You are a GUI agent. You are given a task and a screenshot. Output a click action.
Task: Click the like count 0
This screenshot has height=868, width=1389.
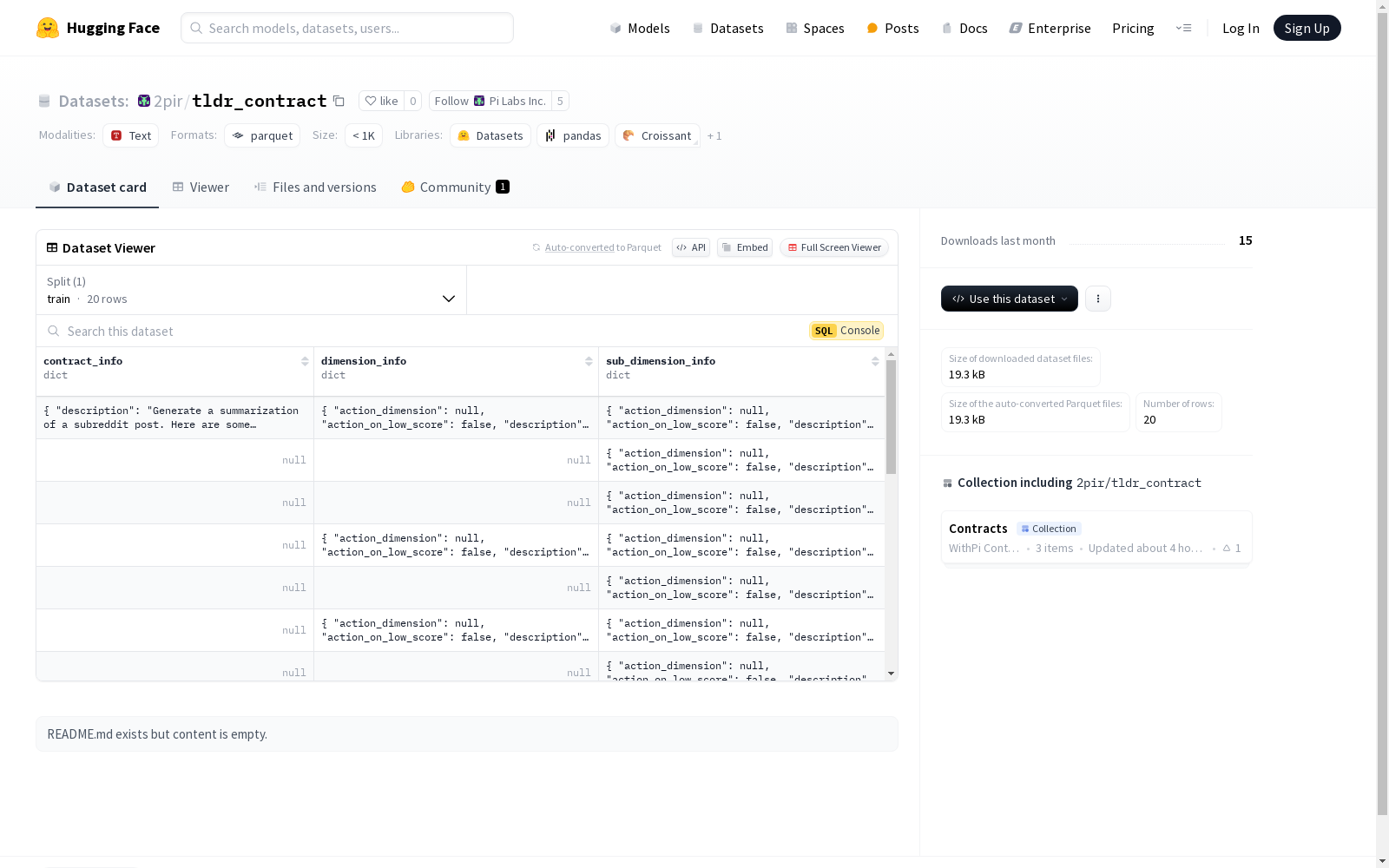413,101
